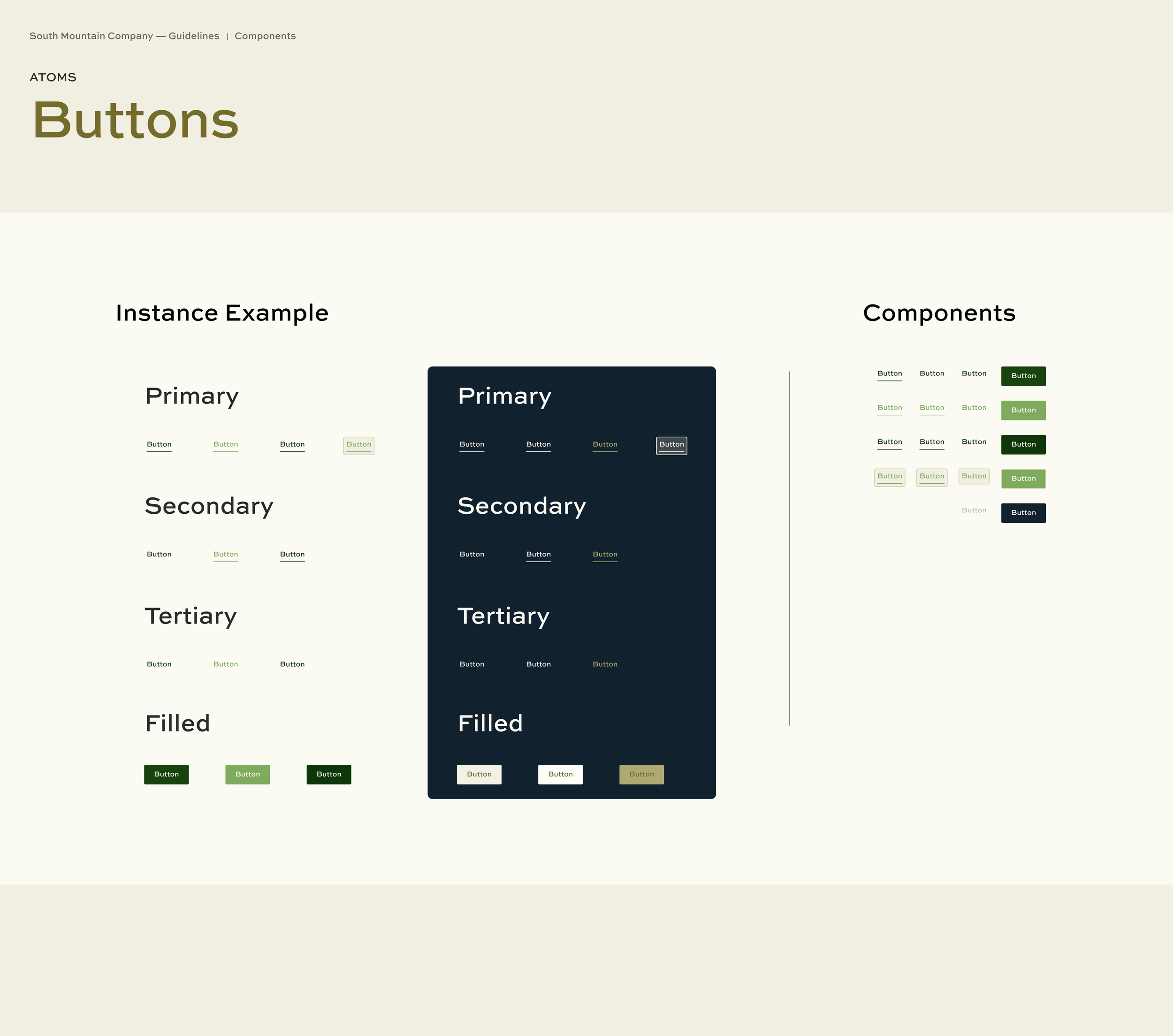
Task: Click the gray disabled Button text in Components
Action: [973, 510]
